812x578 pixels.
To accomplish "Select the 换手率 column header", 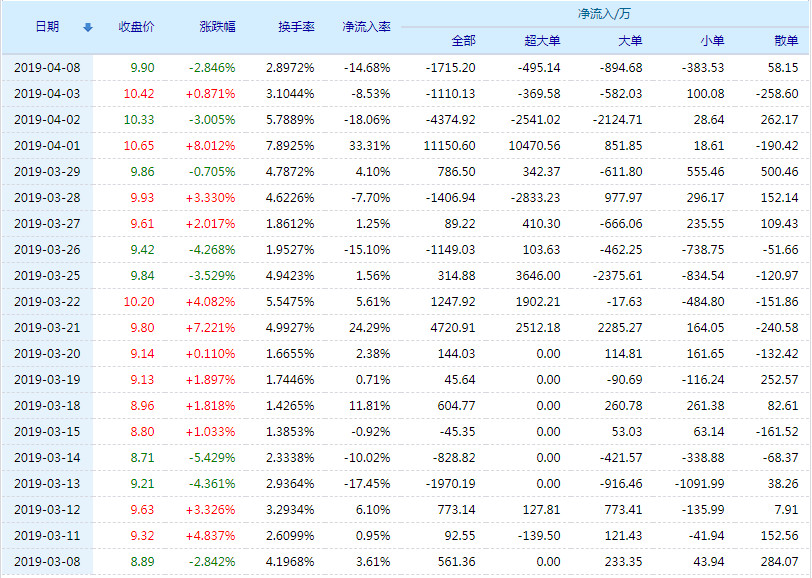I will 296,28.
